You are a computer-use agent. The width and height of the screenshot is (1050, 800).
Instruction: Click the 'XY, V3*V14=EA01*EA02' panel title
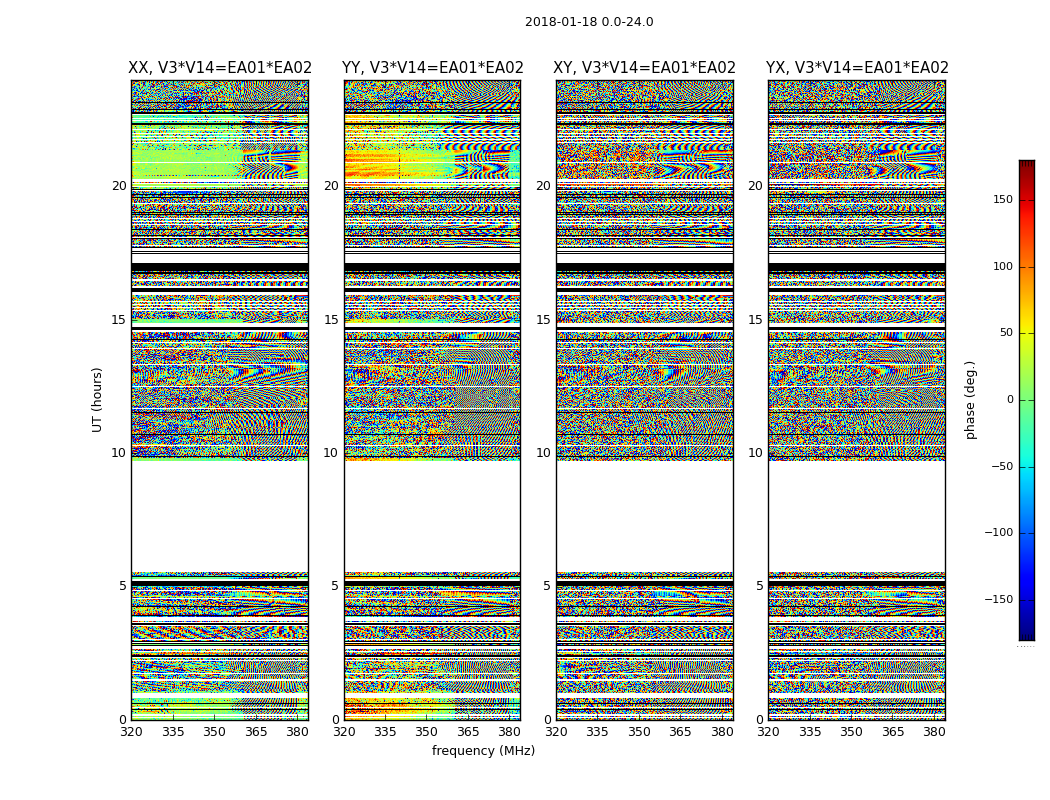[644, 68]
